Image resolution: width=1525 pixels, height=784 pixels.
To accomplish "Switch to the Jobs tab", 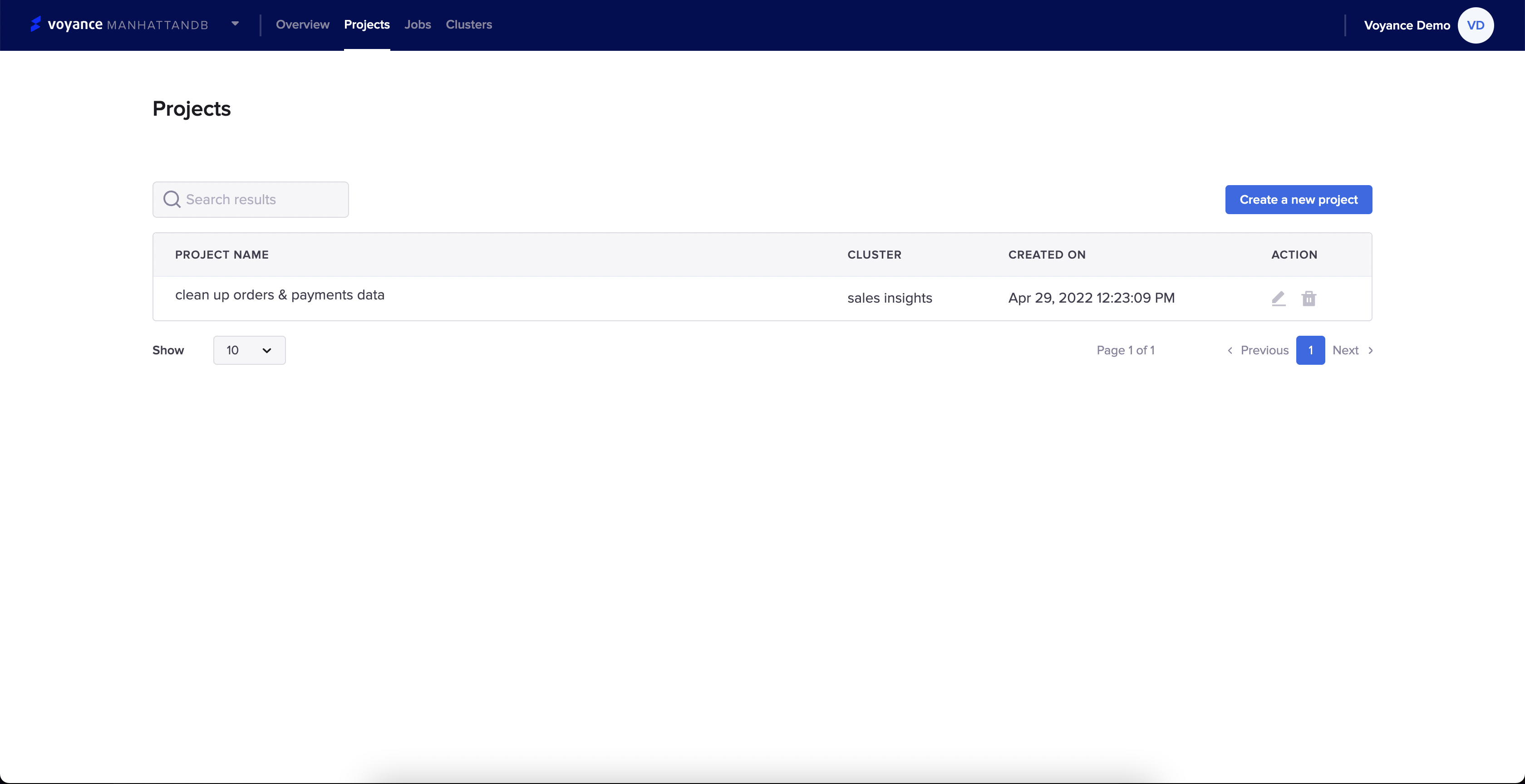I will point(418,25).
